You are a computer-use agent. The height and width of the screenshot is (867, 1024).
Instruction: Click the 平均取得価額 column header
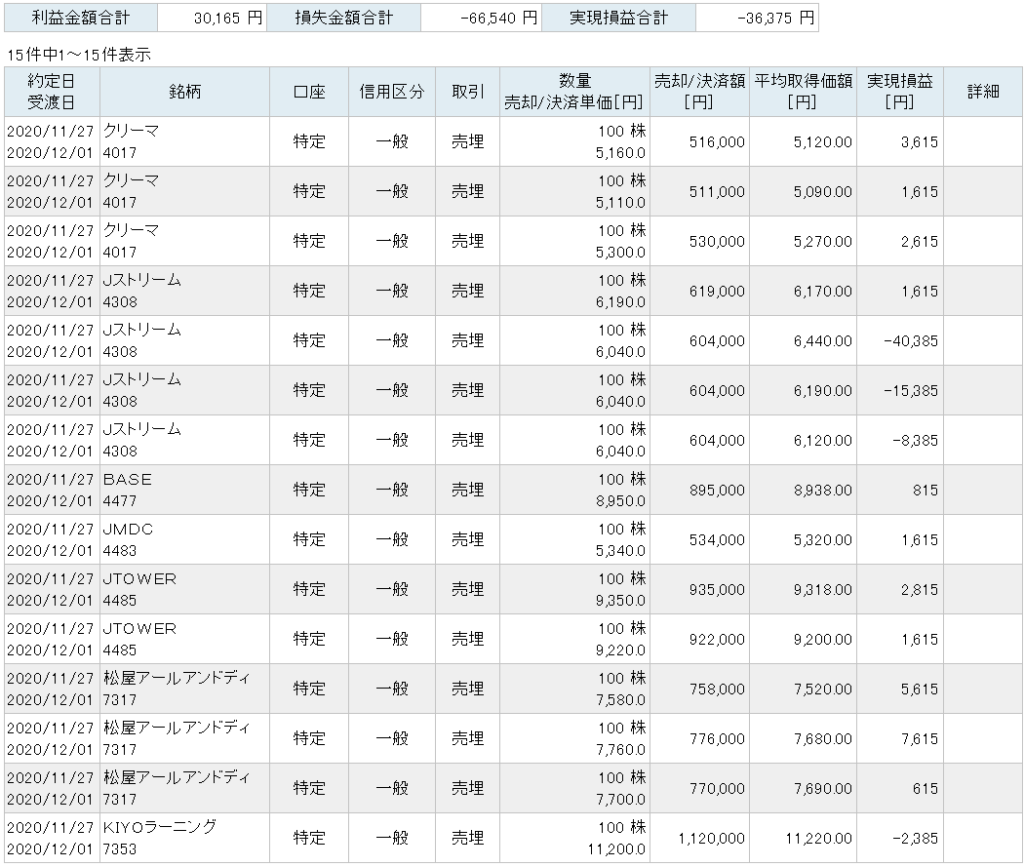click(x=803, y=91)
